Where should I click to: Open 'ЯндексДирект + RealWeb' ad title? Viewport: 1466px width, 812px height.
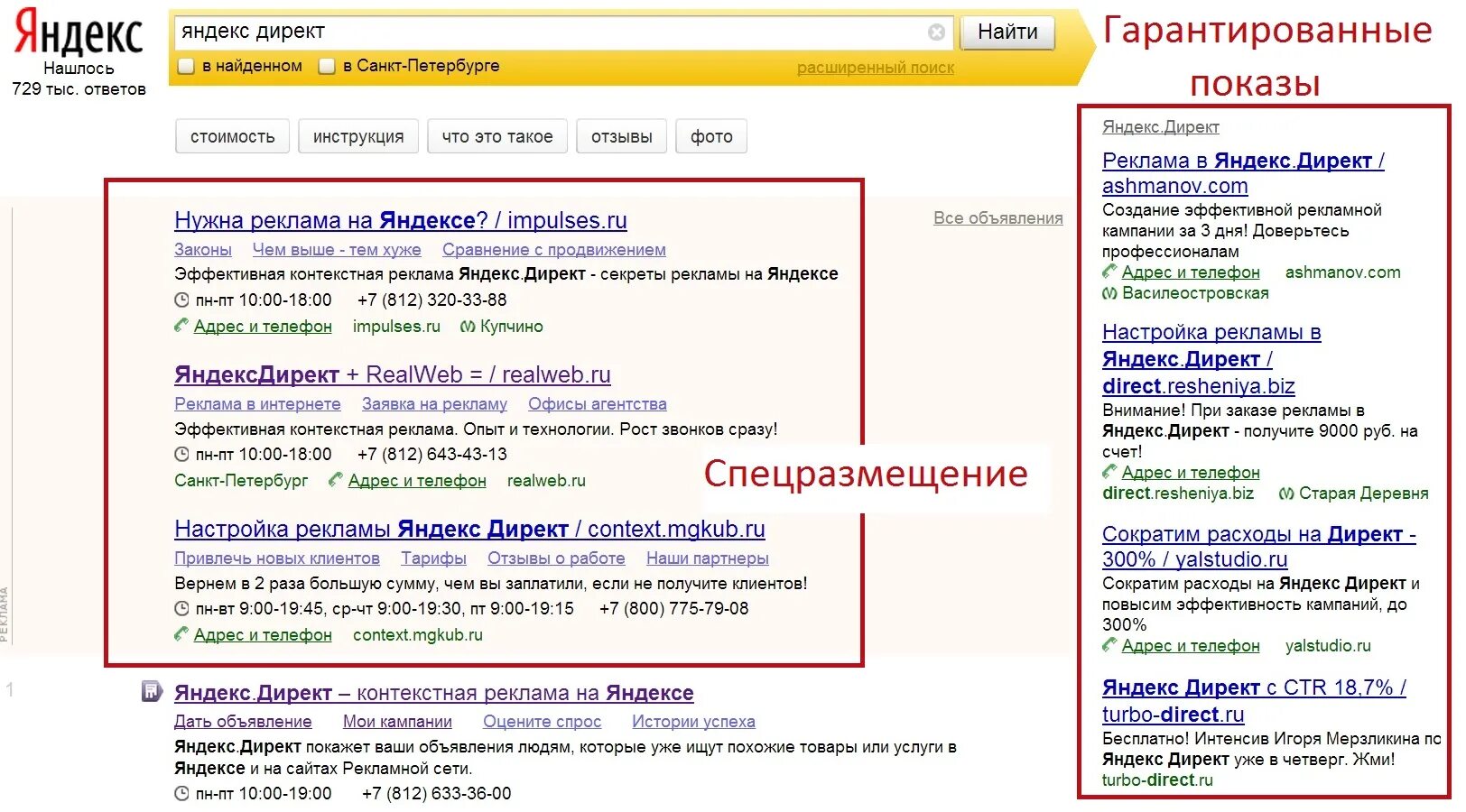point(393,374)
